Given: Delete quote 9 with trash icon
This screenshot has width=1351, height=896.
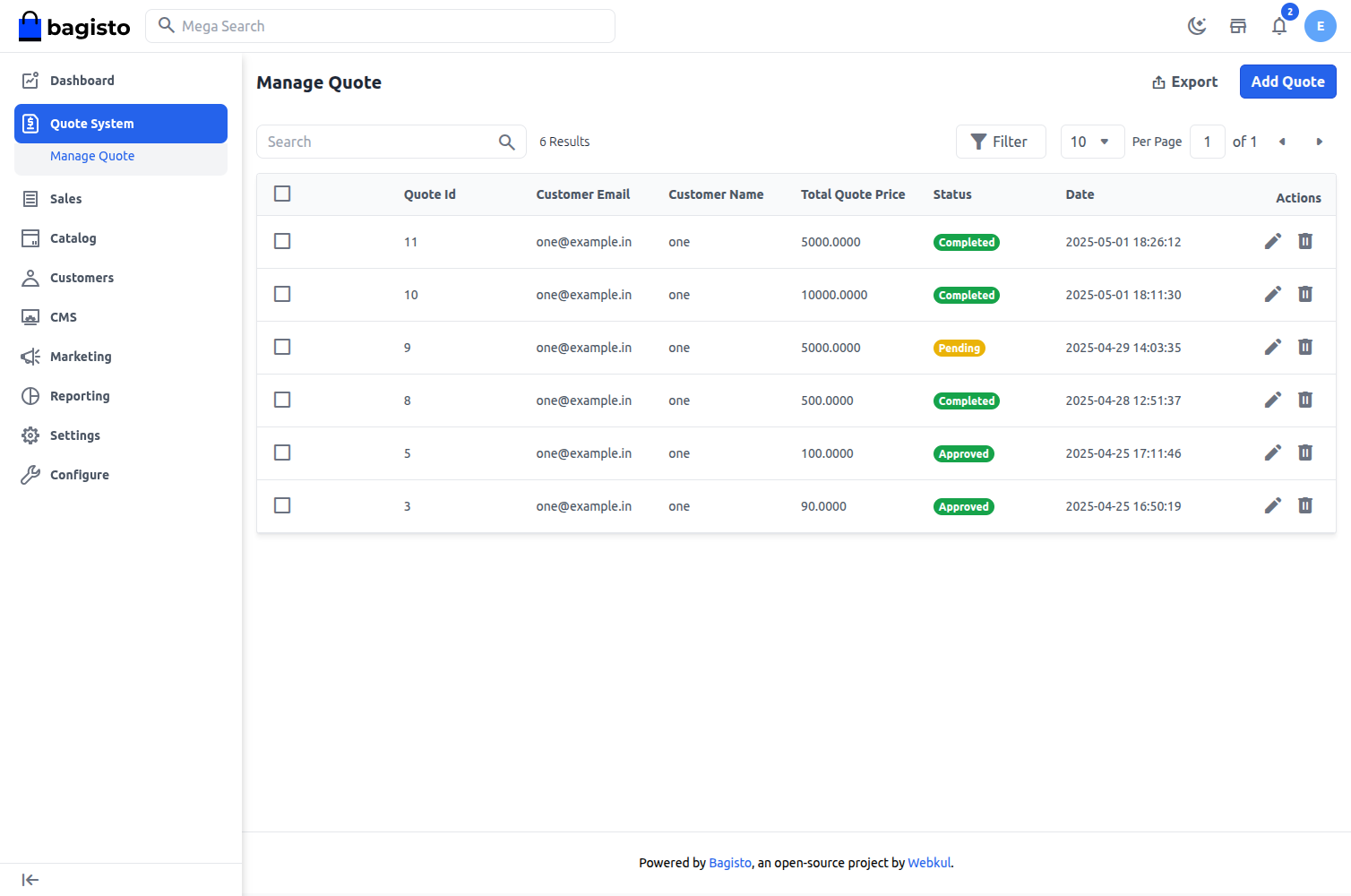Looking at the screenshot, I should (1305, 347).
